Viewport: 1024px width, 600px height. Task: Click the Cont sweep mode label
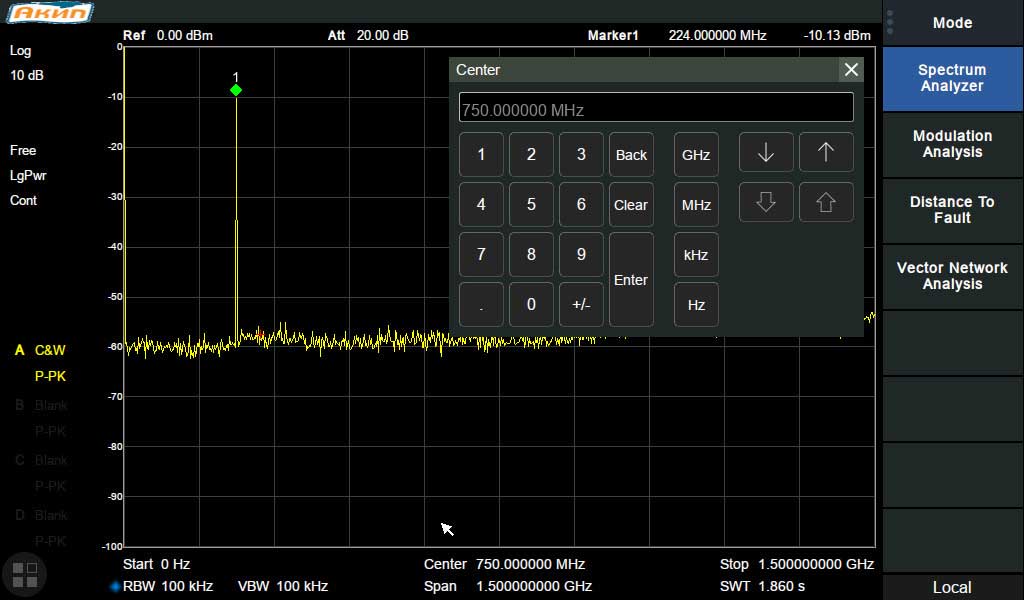[24, 200]
